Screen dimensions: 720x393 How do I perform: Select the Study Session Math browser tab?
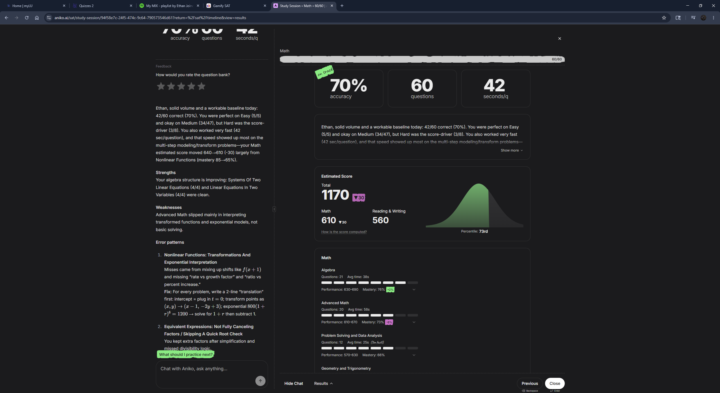303,6
